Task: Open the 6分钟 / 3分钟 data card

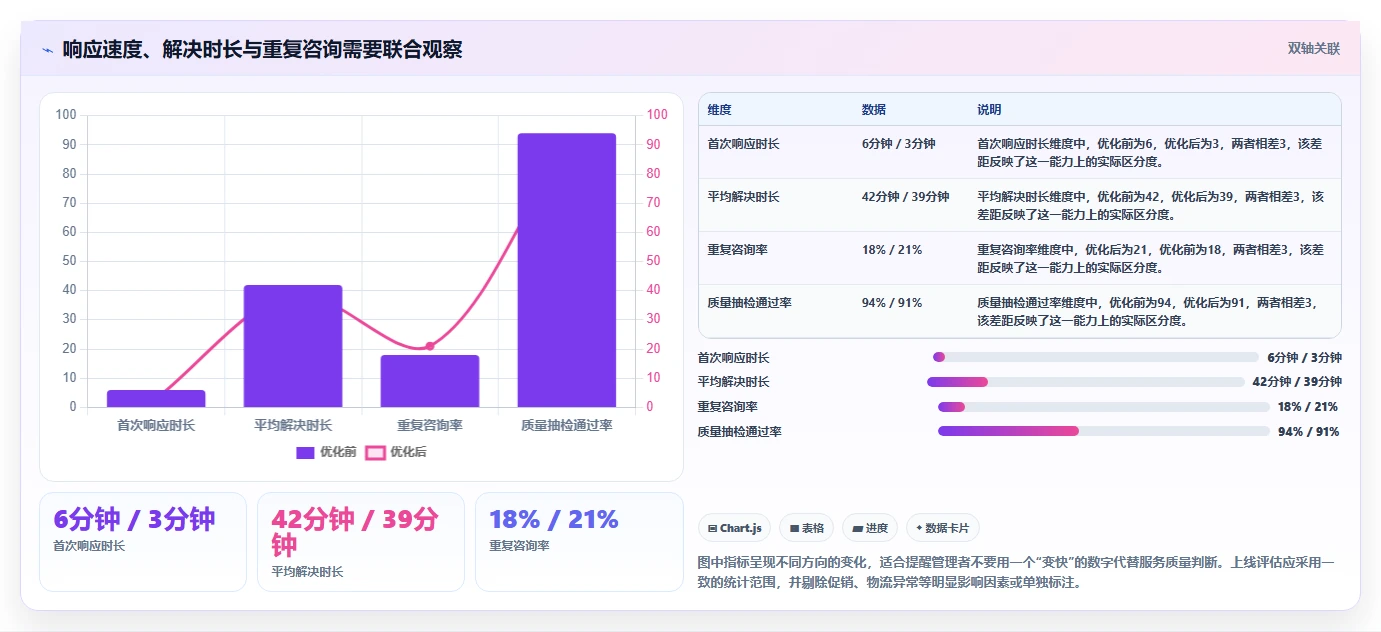Action: [143, 541]
